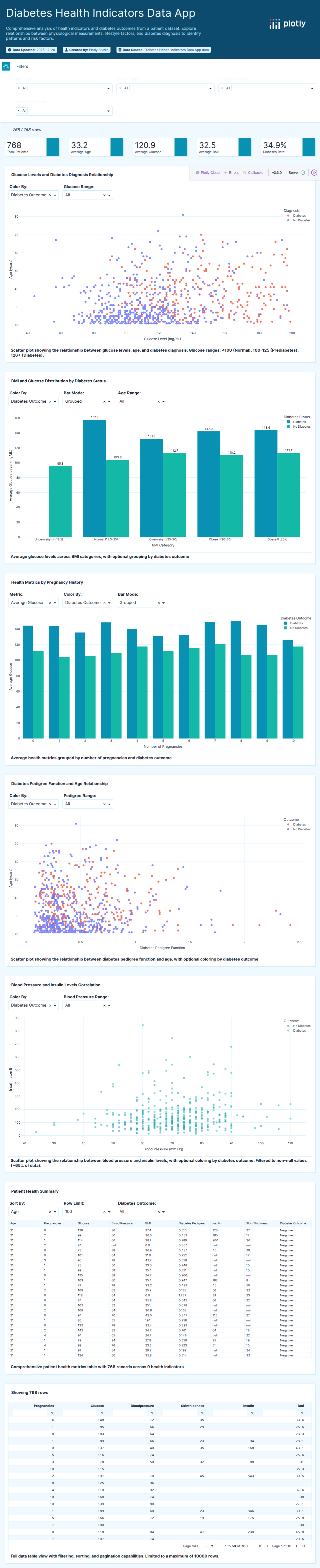This screenshot has height=1568, width=320.
Task: Click the 95.3 Underweight bar
Action: click(60, 502)
